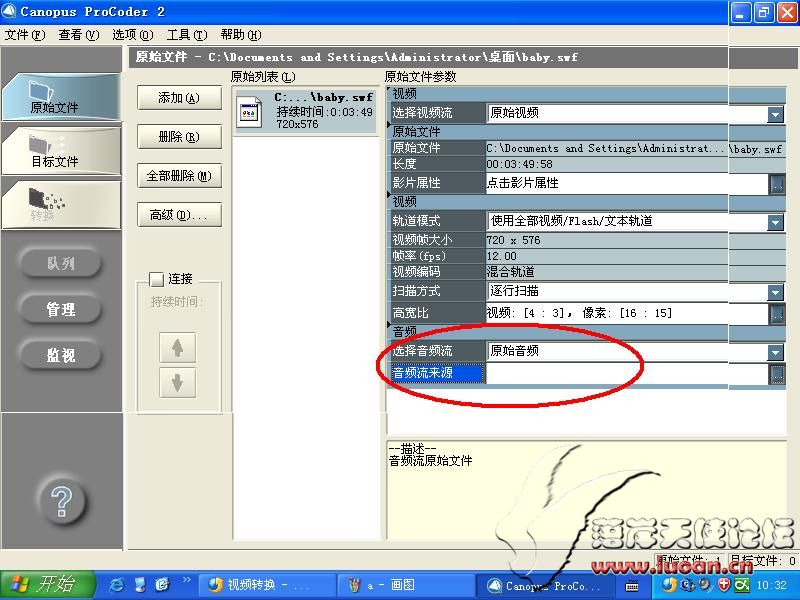800x600 pixels.
Task: Click the 全部删除(M) remove all button
Action: (179, 176)
